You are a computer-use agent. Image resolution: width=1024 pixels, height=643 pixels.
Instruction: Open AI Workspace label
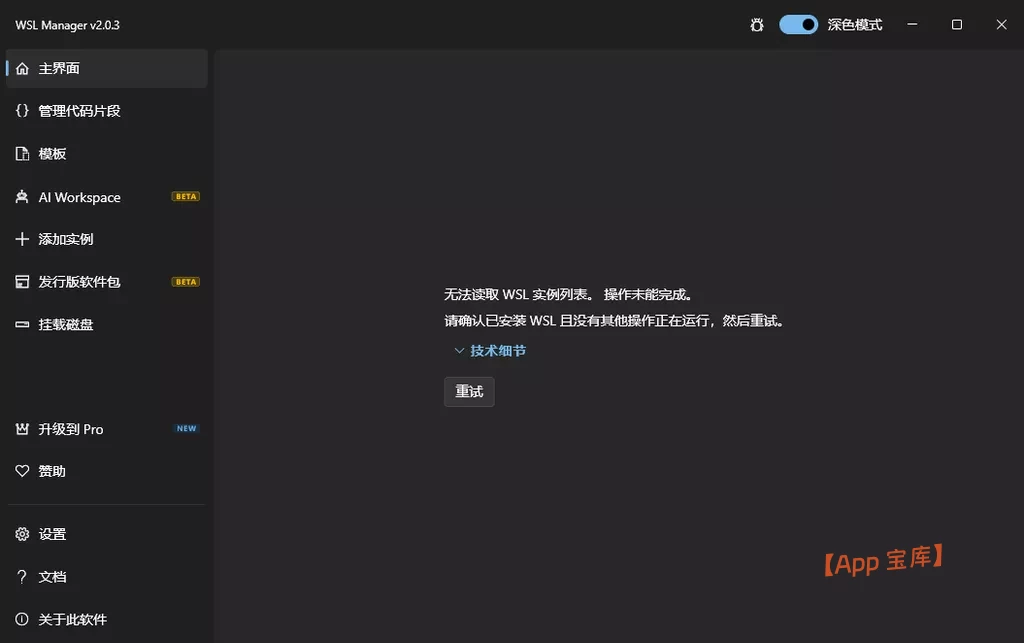point(79,197)
